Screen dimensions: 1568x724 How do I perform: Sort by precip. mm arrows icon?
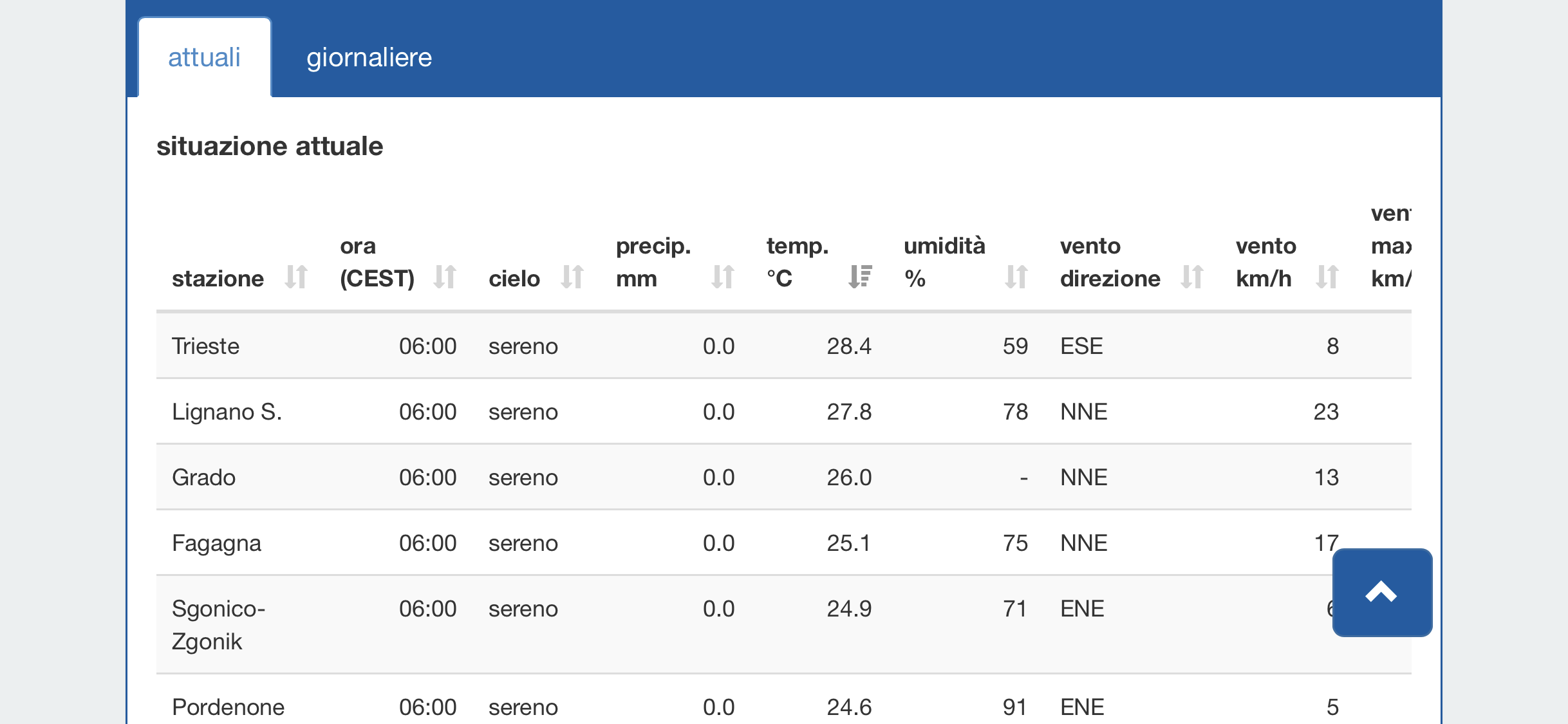tap(723, 277)
